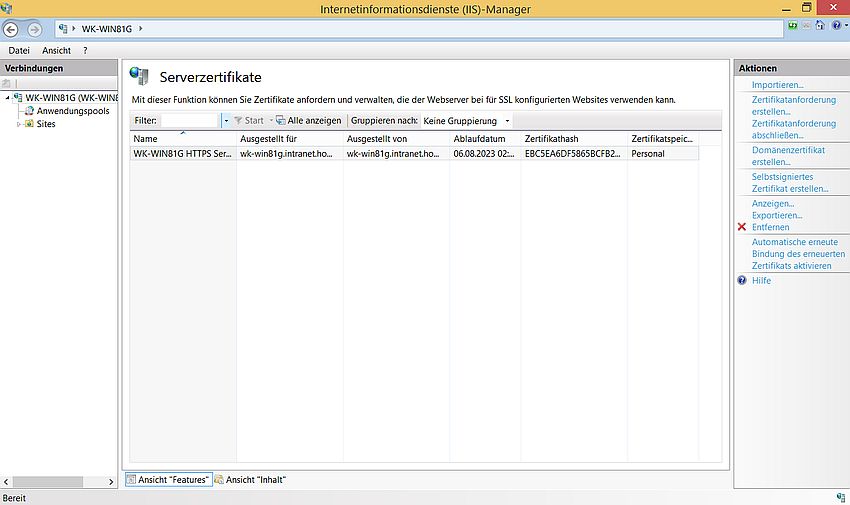Click server icon in the address bar

(x=63, y=29)
